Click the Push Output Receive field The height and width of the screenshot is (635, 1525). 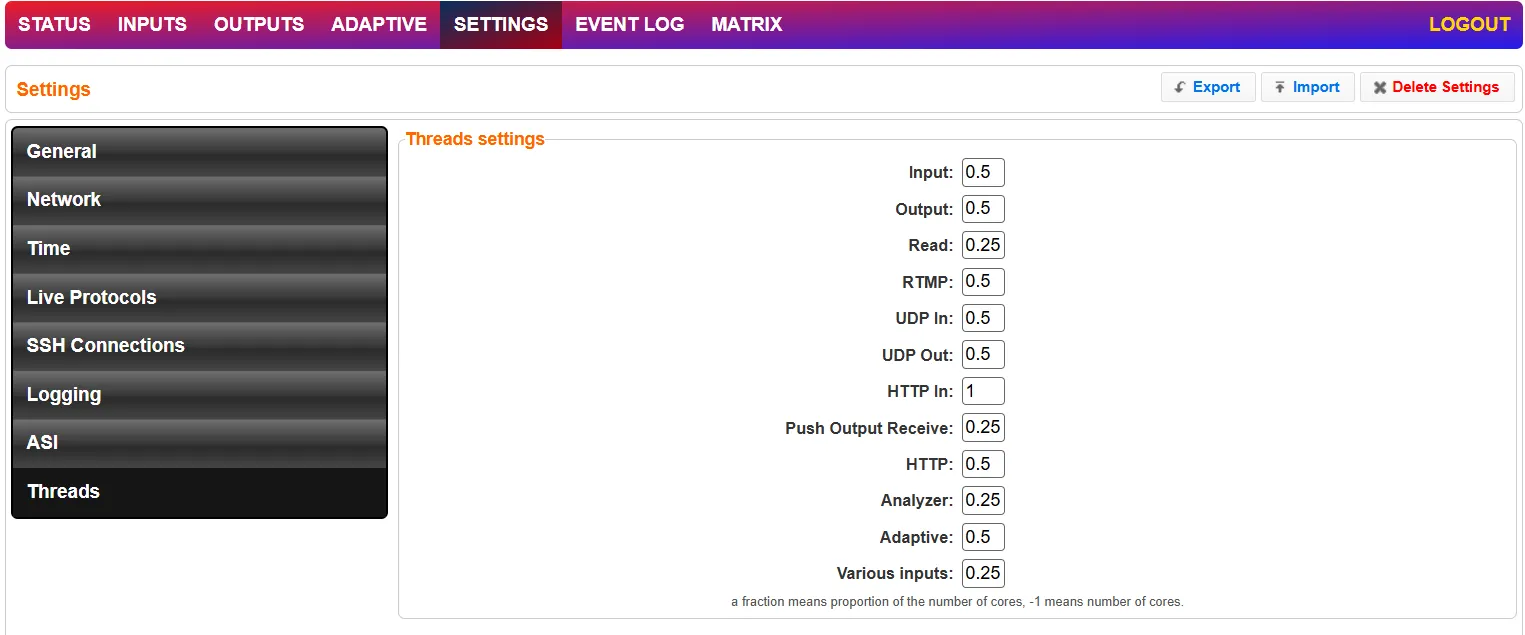pos(983,428)
